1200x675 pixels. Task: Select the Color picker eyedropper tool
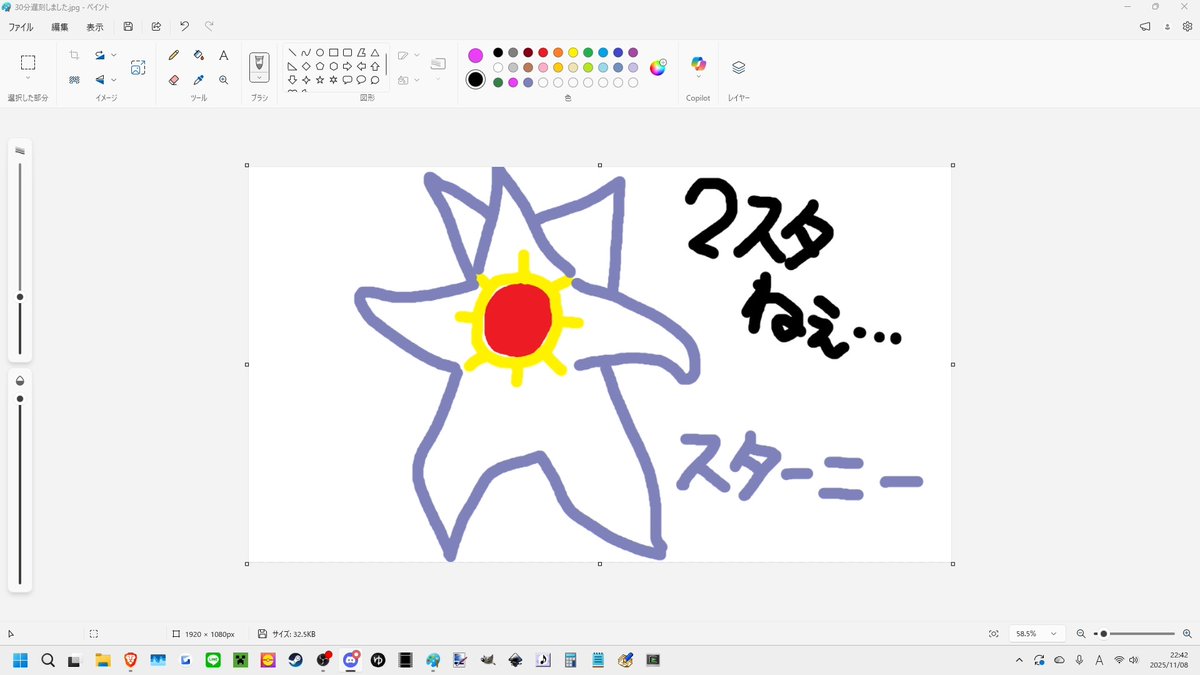pyautogui.click(x=199, y=80)
